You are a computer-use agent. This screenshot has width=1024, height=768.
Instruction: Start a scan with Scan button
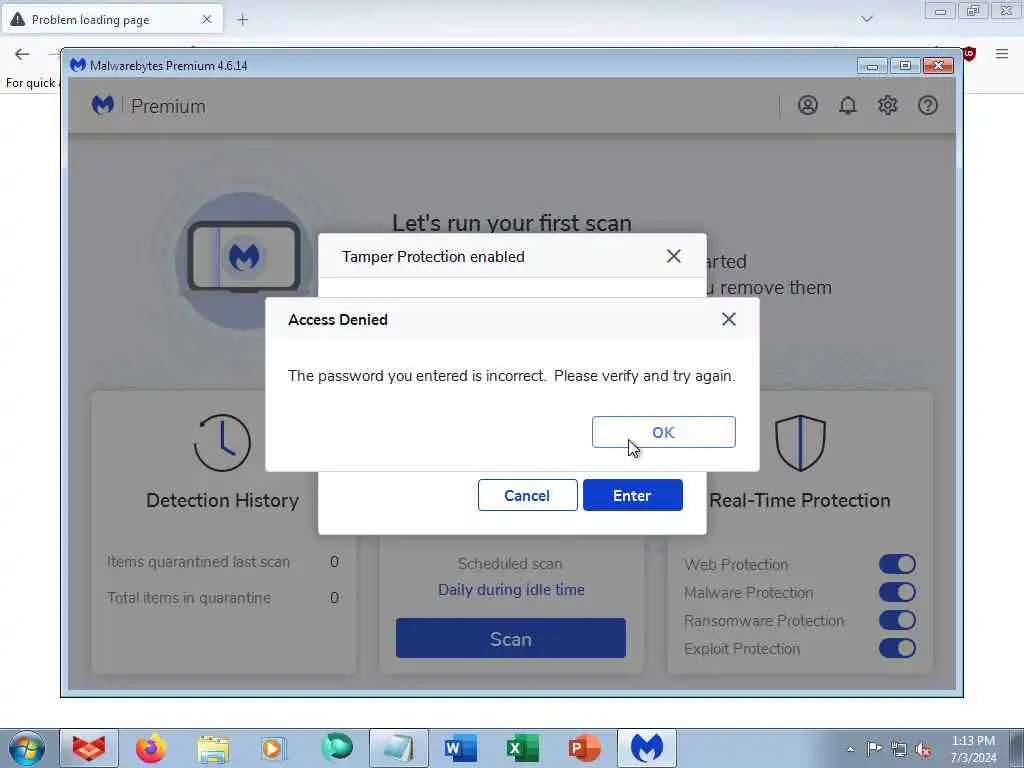click(x=511, y=638)
